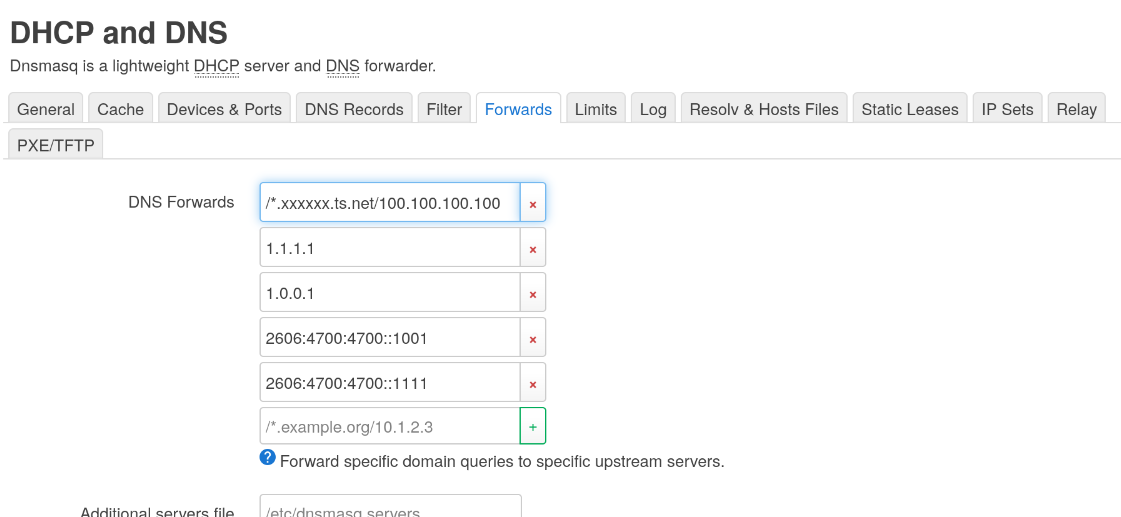Remove the ts.net DNS forward entry
The image size is (1121, 517).
coord(533,203)
